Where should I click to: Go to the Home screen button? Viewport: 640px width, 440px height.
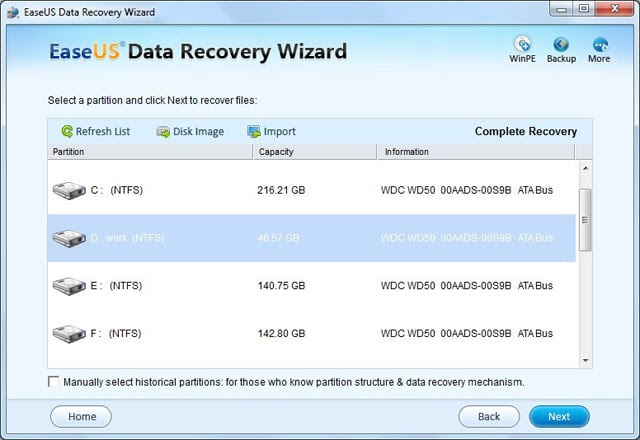click(81, 417)
